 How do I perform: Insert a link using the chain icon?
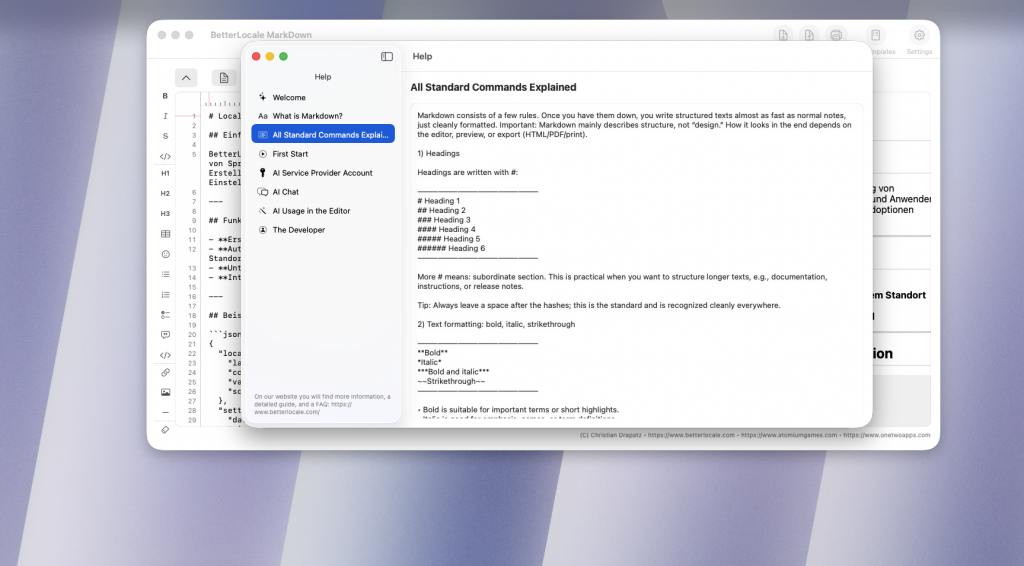tap(165, 372)
